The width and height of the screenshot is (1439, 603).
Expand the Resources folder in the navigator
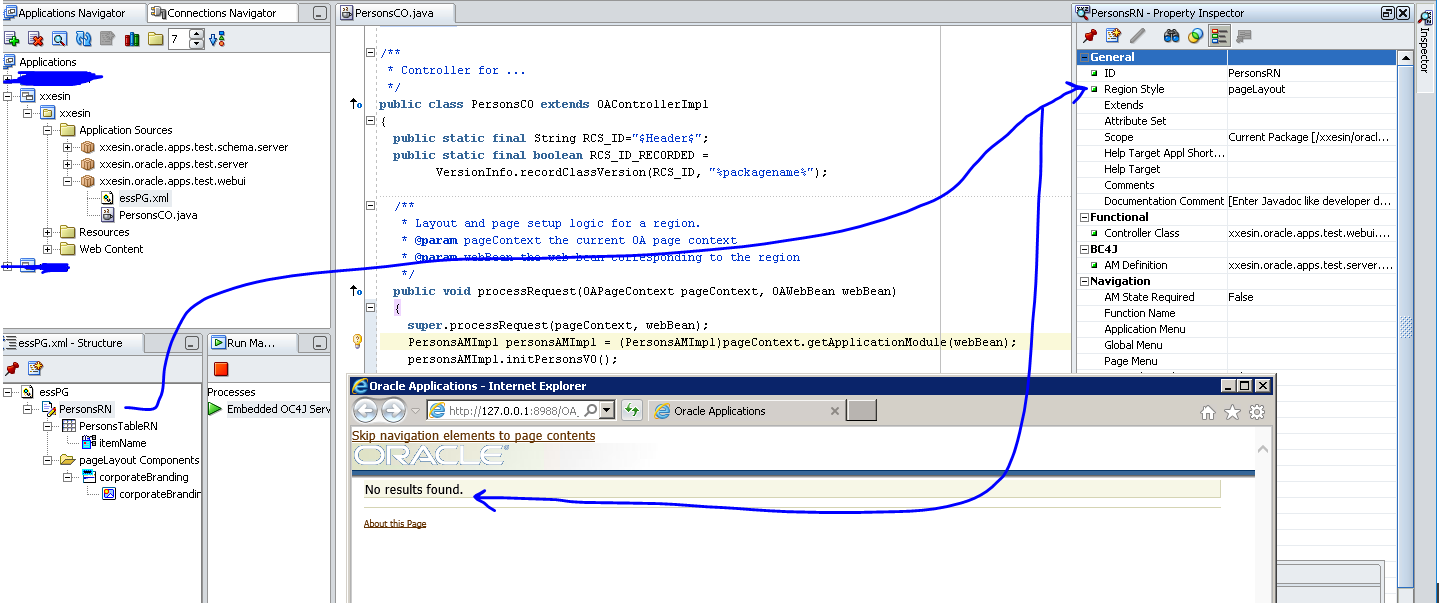(48, 232)
